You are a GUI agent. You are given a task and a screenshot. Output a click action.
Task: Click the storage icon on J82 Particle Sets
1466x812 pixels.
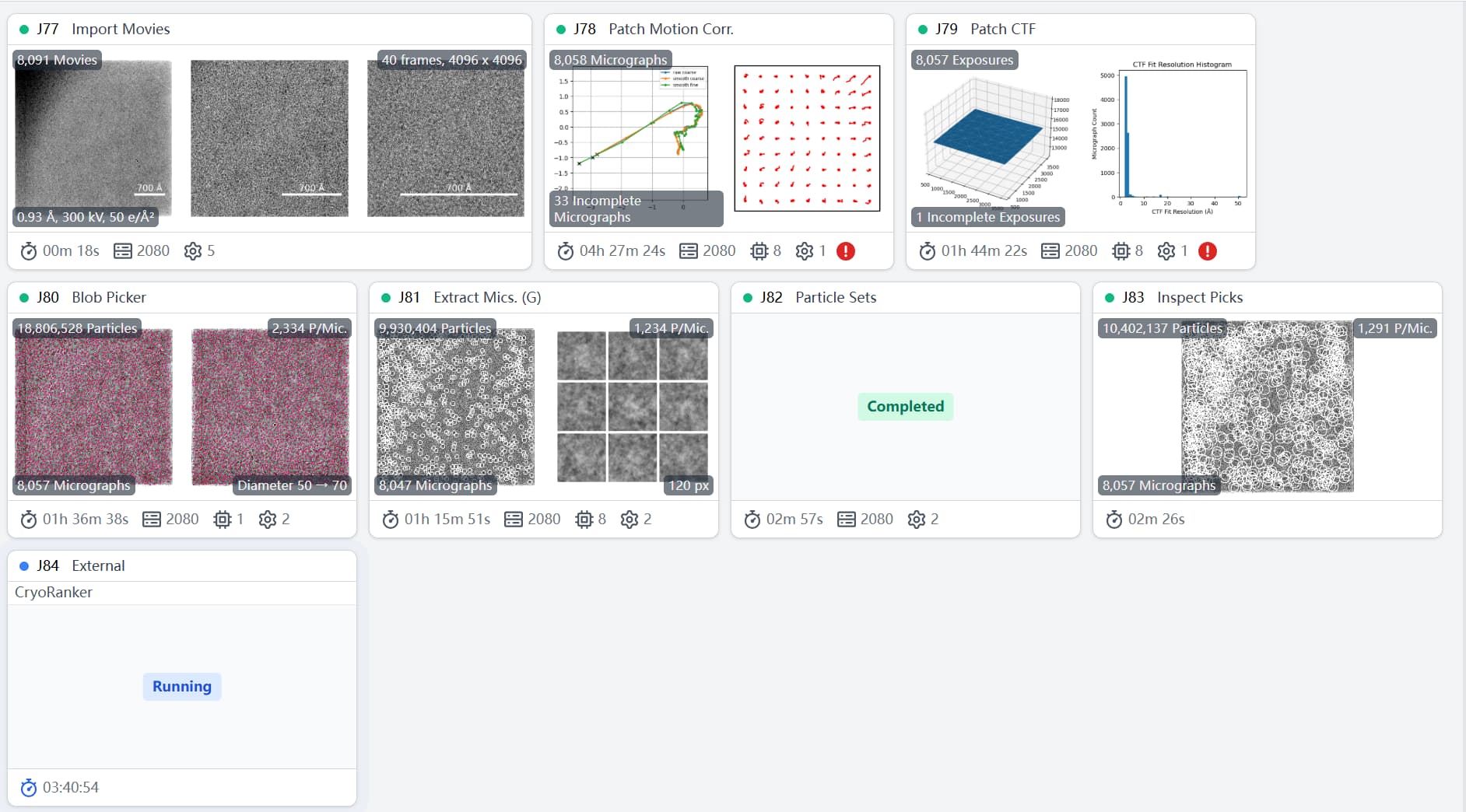click(846, 520)
